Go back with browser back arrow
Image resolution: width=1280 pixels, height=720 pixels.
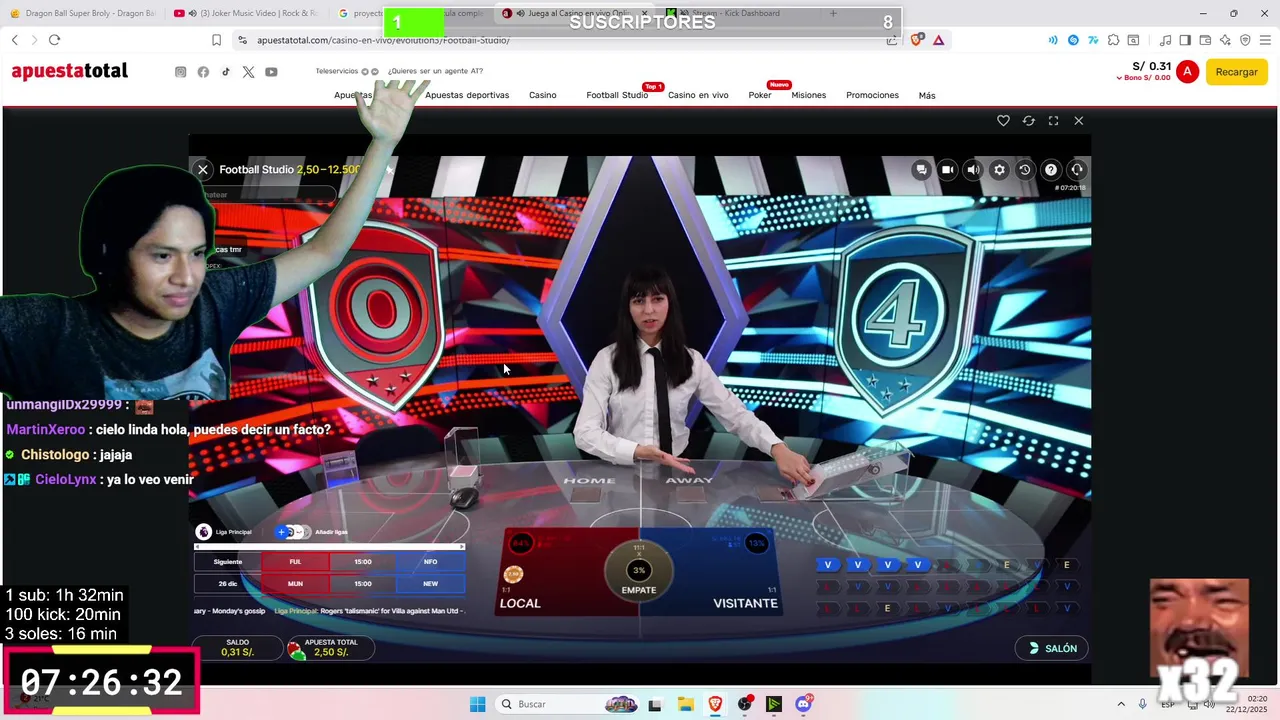click(x=14, y=40)
